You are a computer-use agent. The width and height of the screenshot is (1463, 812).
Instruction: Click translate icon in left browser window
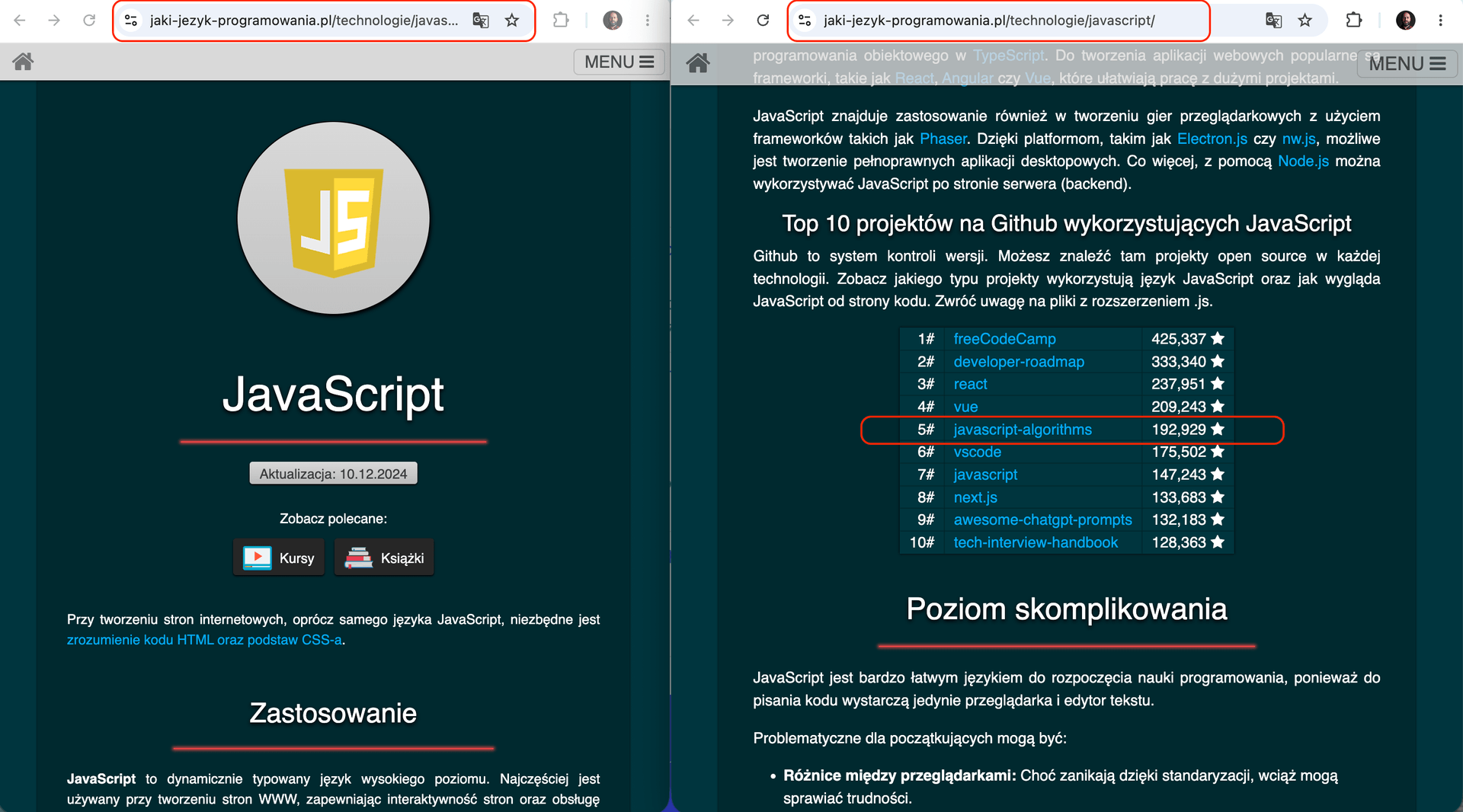[x=481, y=21]
